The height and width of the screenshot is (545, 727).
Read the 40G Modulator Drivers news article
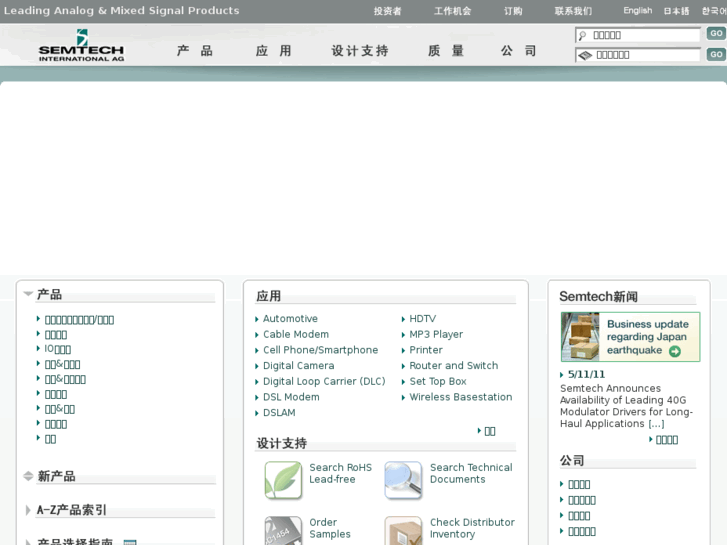[x=626, y=406]
